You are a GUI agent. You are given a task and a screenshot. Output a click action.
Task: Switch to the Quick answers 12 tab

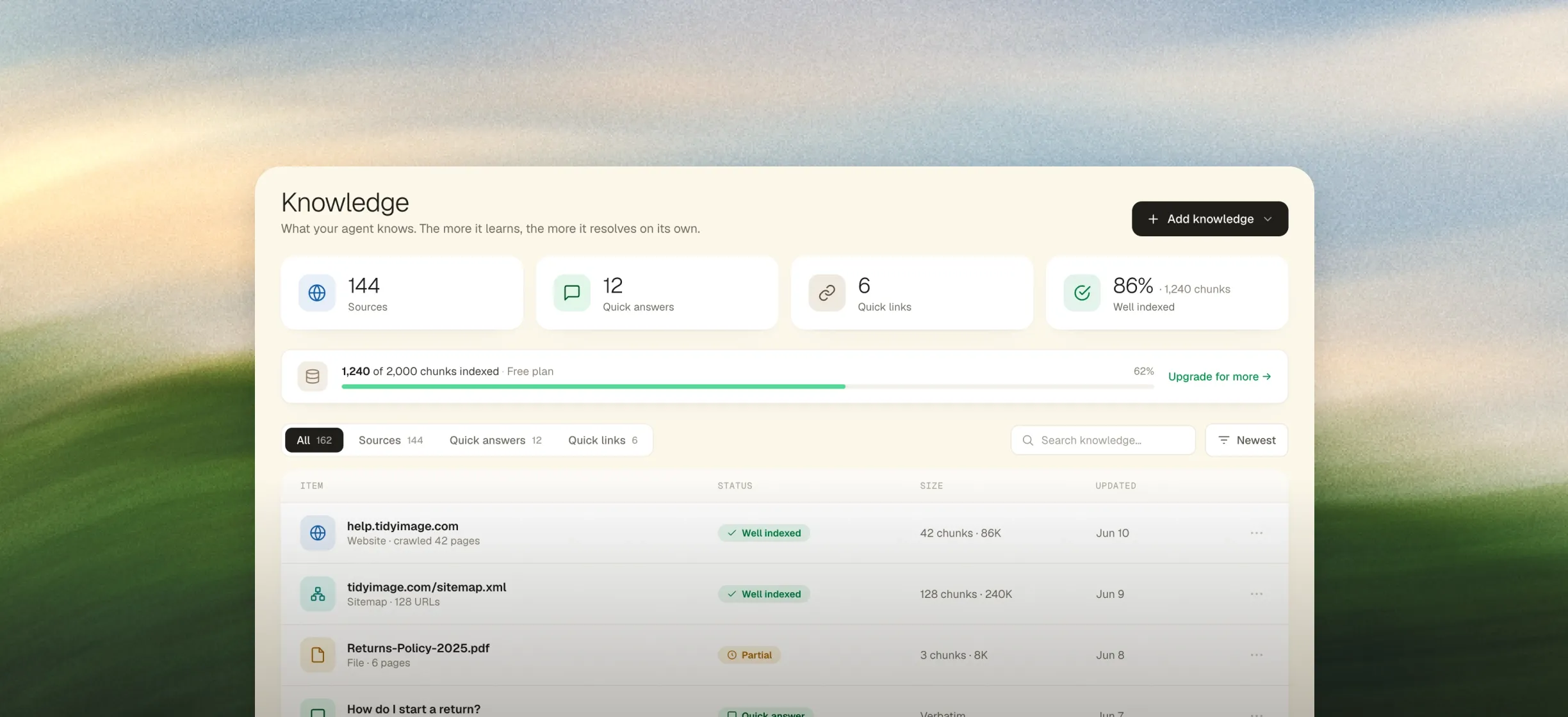point(496,440)
